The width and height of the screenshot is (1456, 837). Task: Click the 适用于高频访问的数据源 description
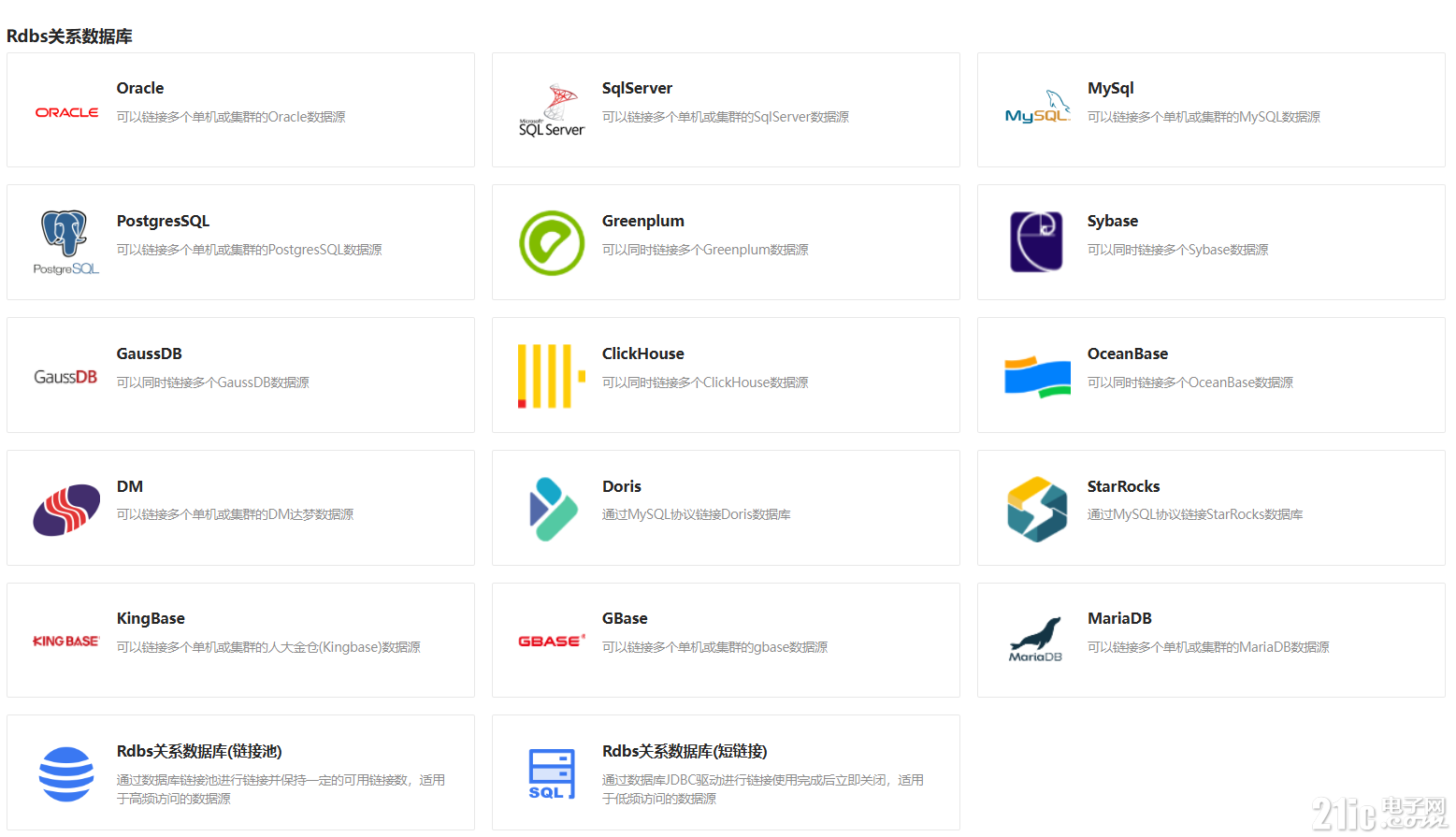(x=281, y=789)
